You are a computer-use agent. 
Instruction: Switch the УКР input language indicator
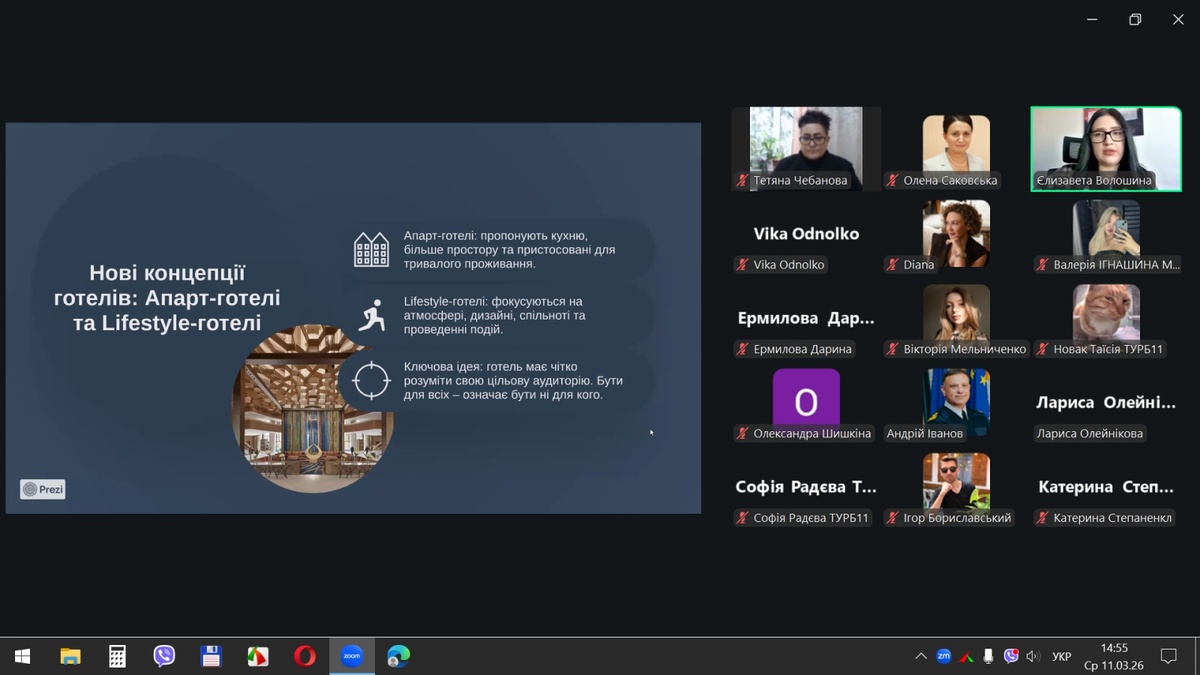point(1062,656)
